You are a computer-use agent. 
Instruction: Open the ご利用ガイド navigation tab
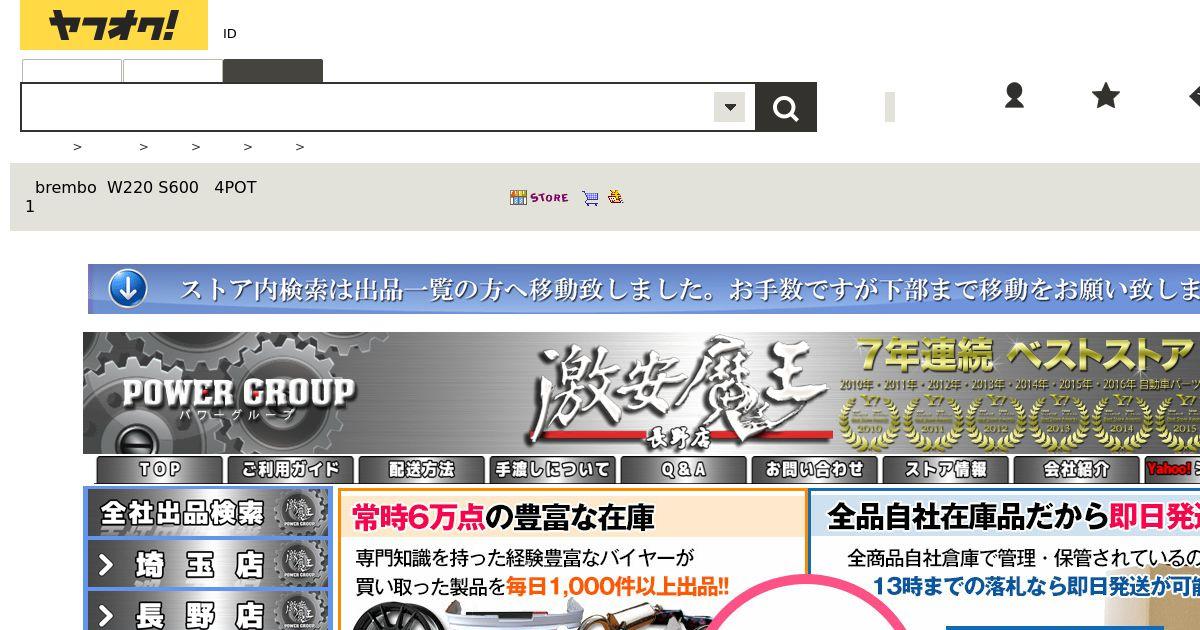click(291, 469)
